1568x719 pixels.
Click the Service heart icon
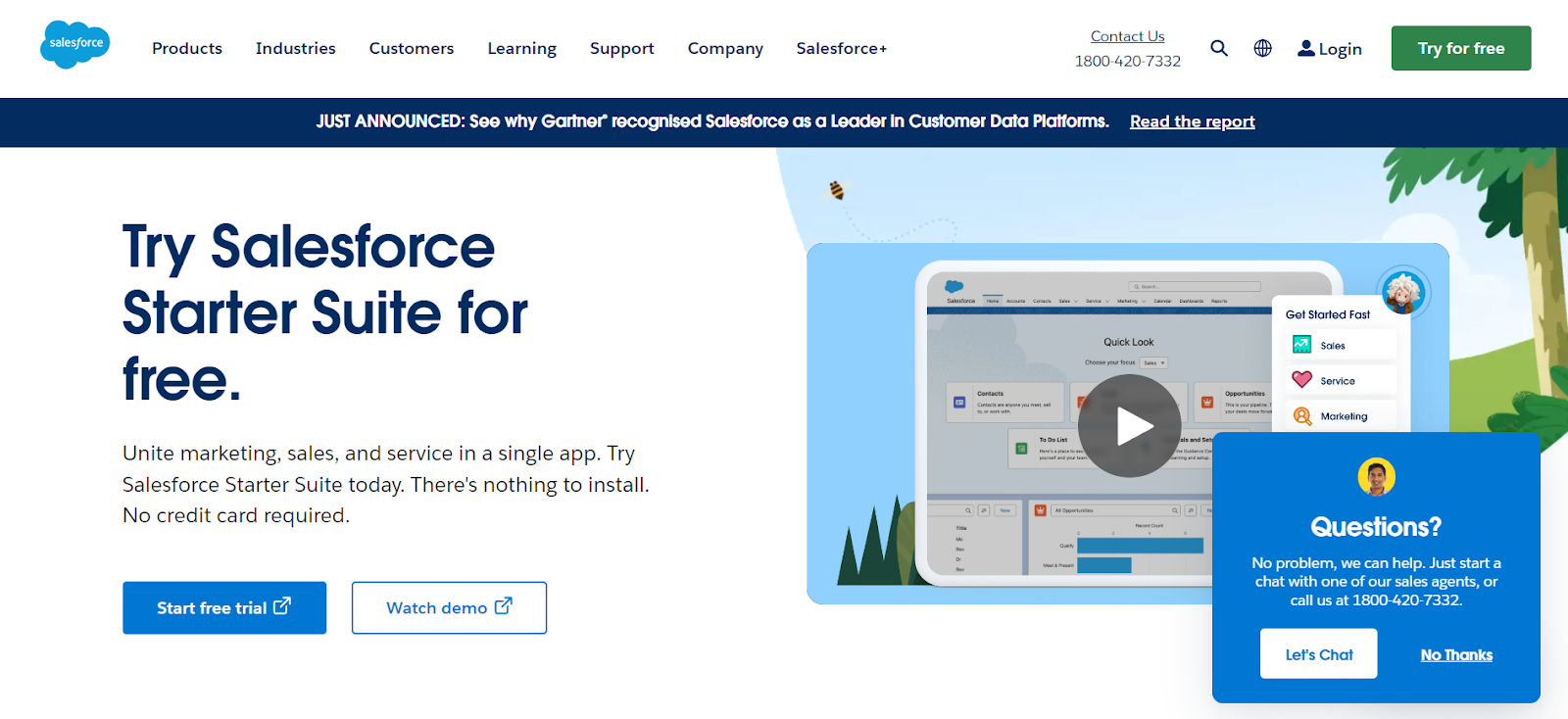pyautogui.click(x=1301, y=380)
